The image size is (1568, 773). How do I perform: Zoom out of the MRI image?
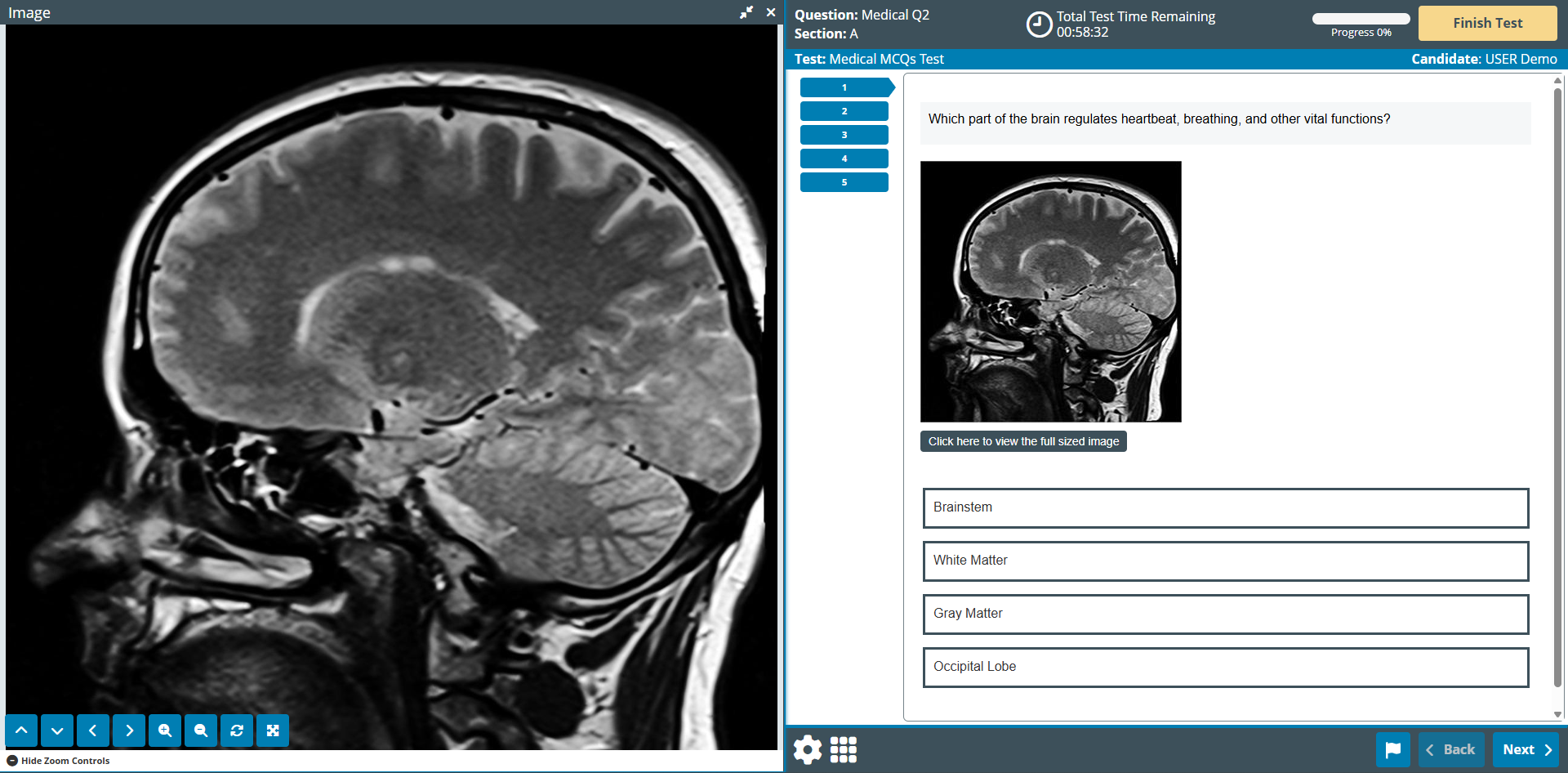click(x=201, y=731)
